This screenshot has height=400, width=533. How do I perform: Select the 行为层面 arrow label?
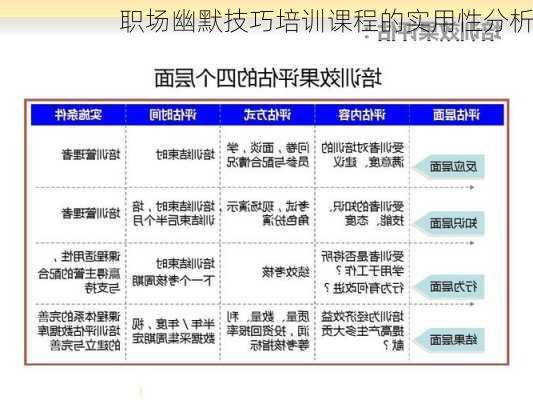pyautogui.click(x=449, y=287)
